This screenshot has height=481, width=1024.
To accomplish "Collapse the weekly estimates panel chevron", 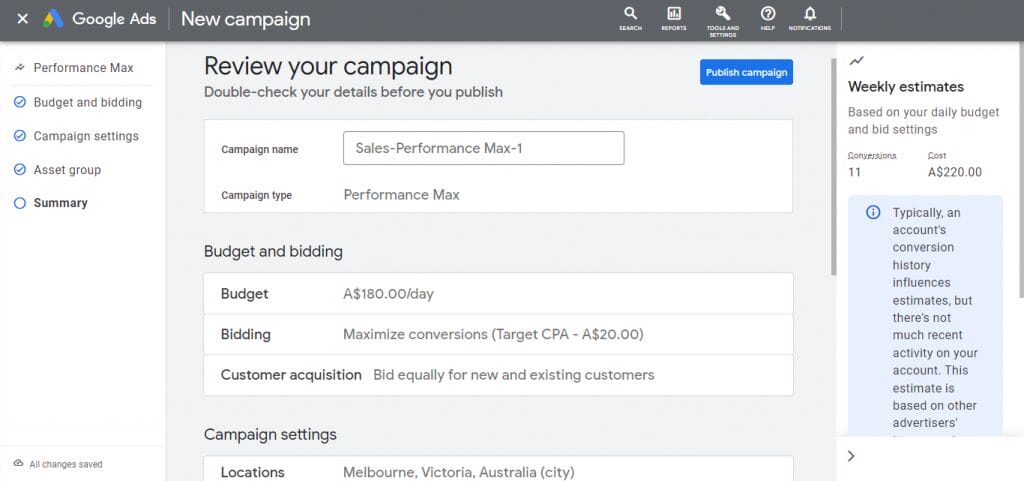I will tap(851, 456).
